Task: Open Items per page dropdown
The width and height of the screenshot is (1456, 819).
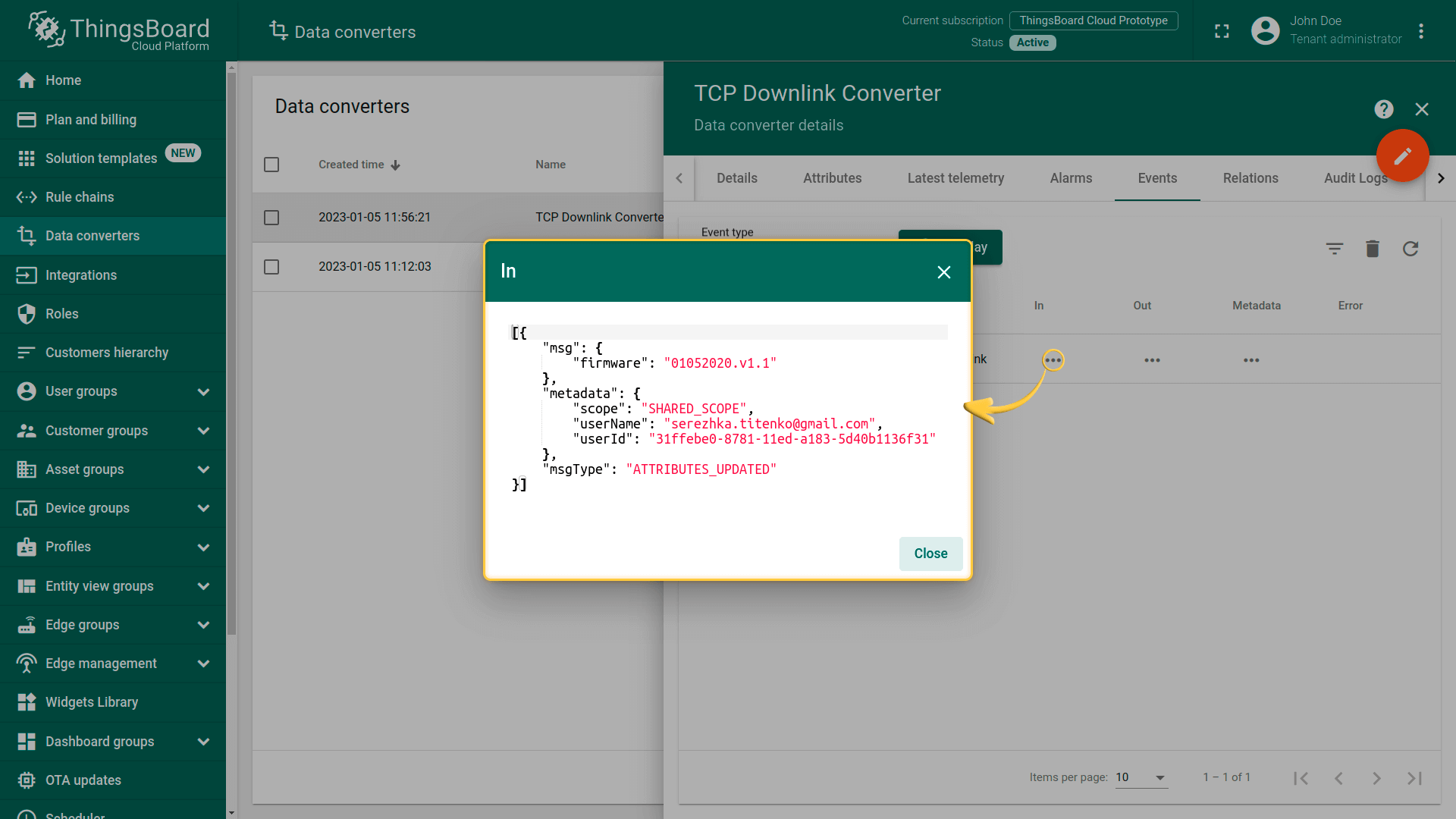Action: [1141, 777]
